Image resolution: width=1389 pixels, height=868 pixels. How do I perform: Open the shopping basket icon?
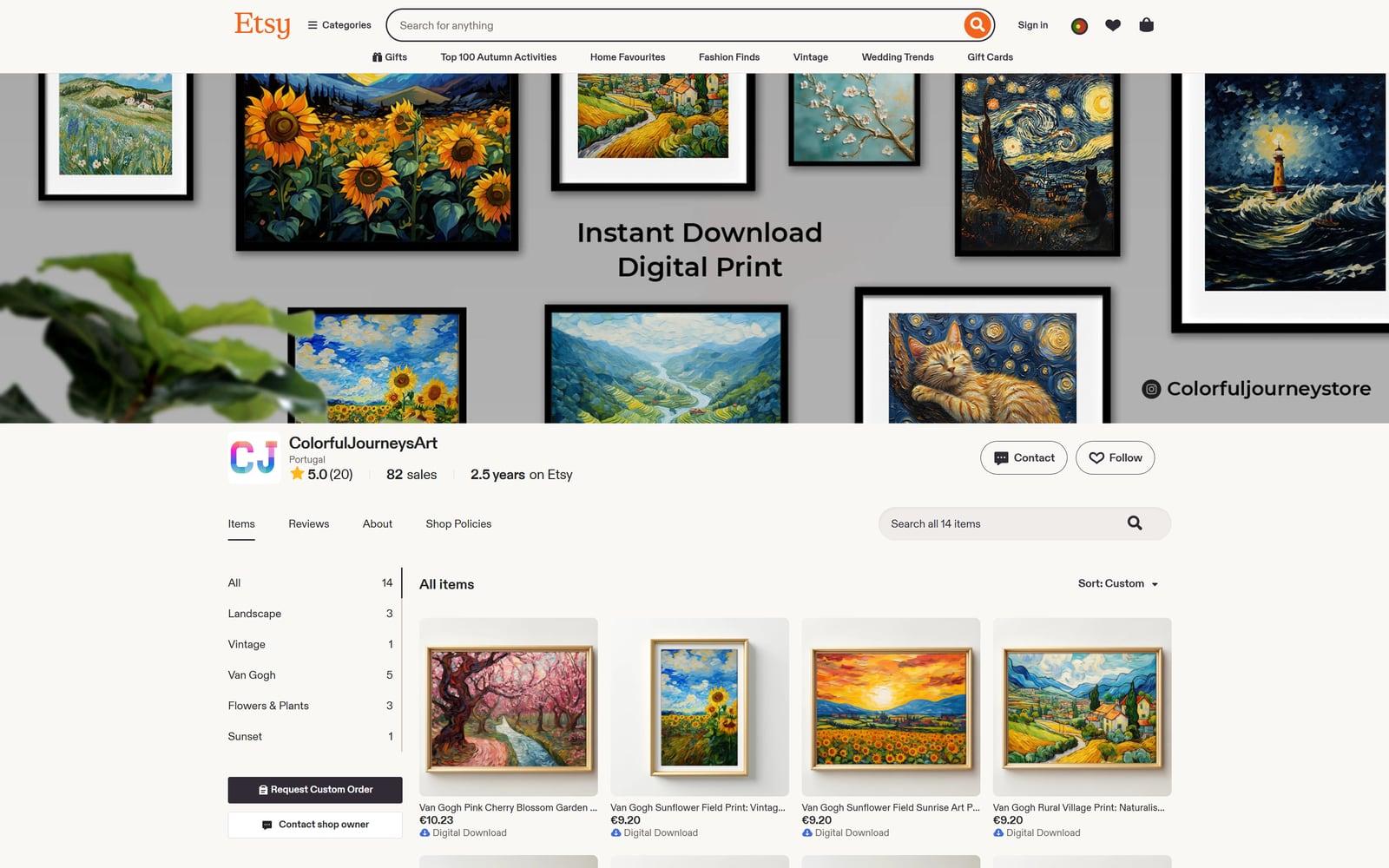tap(1146, 25)
